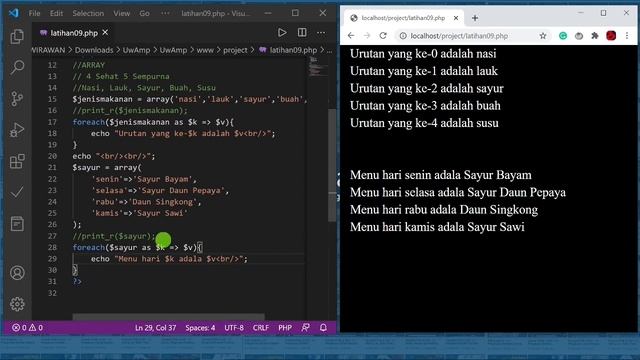The height and width of the screenshot is (360, 640).
Task: Click the feedback icon in the status bar
Action: (305, 328)
